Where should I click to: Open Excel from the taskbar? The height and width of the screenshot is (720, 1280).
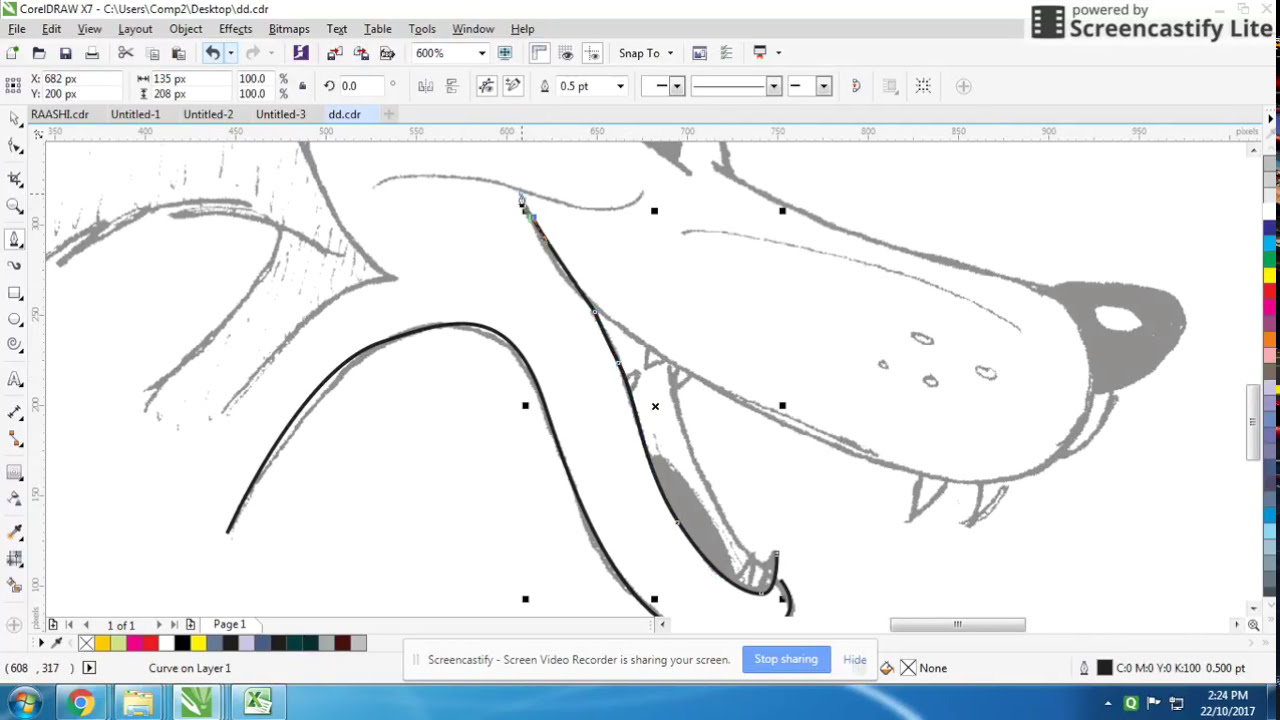(x=257, y=703)
